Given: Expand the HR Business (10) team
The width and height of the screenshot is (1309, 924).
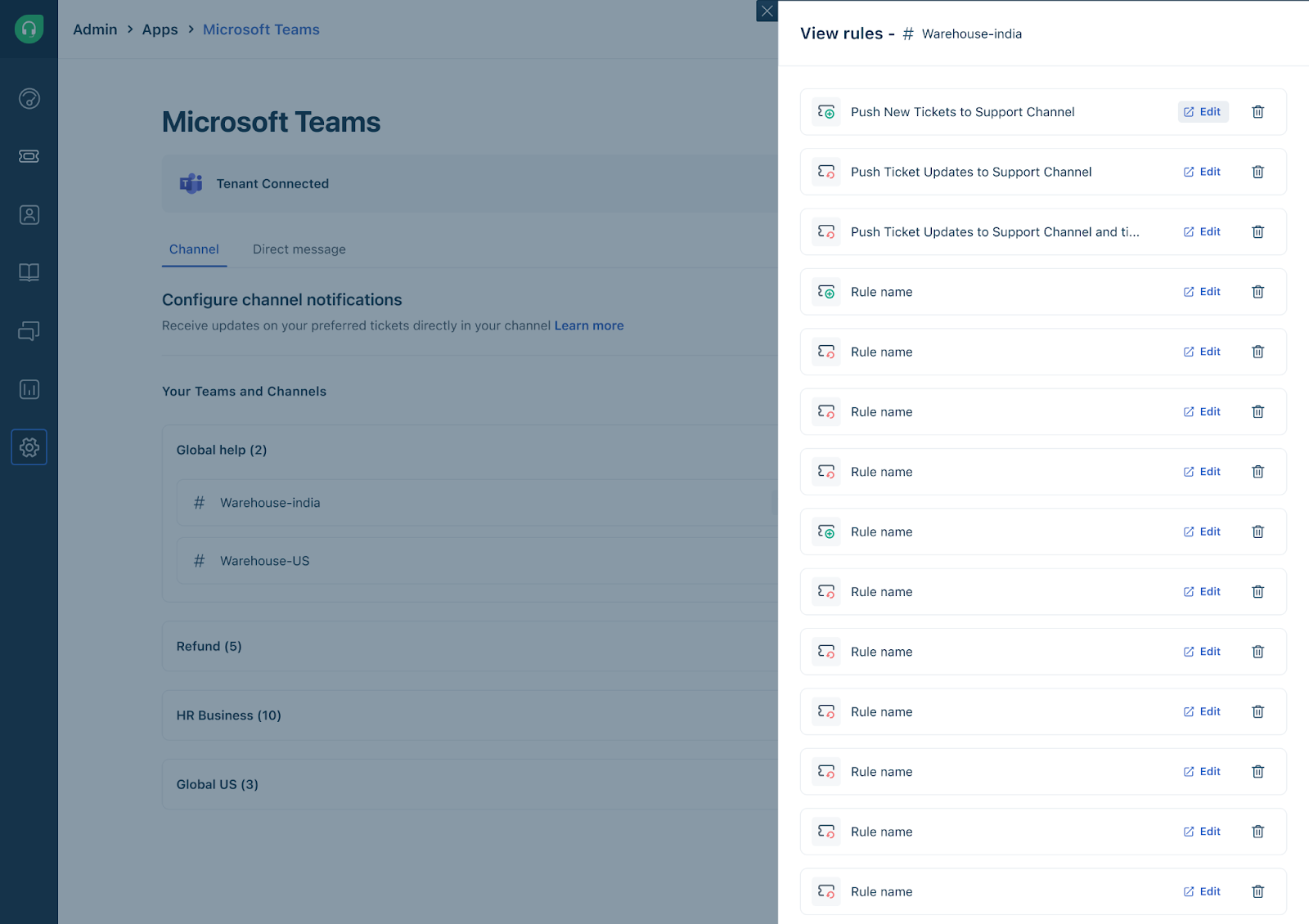Looking at the screenshot, I should [470, 715].
